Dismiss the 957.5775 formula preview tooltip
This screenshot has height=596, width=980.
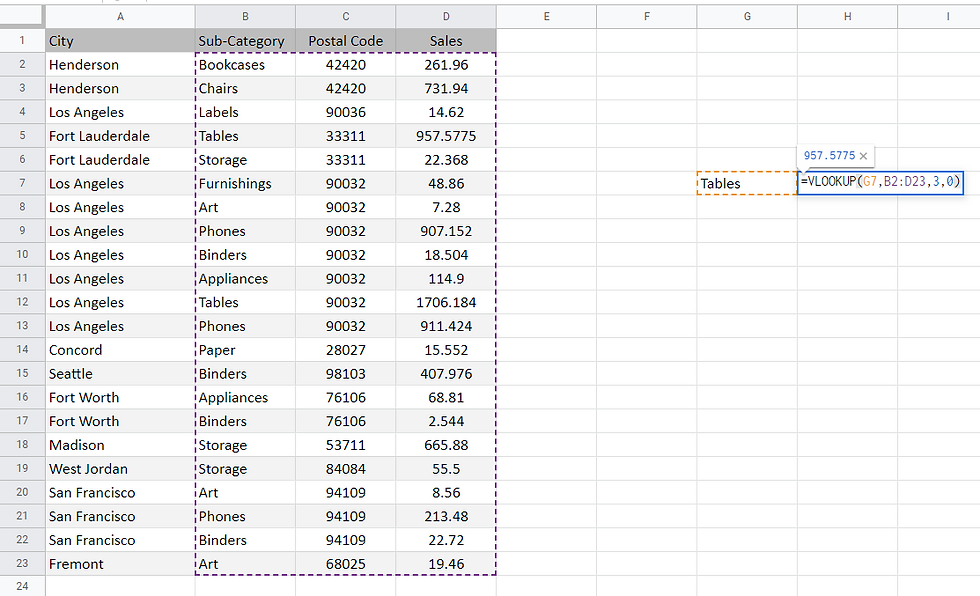pos(863,156)
